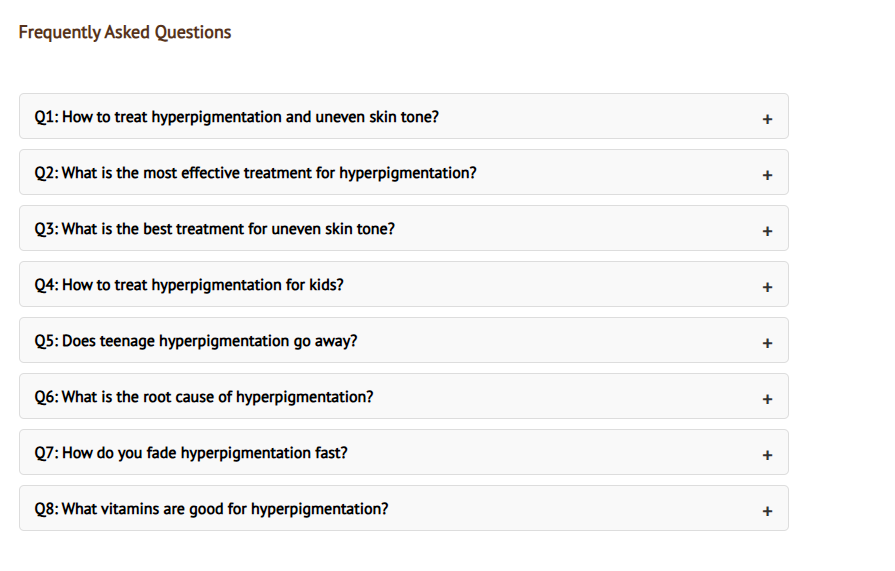
Task: Click the plus icon for Q1
Action: [767, 119]
